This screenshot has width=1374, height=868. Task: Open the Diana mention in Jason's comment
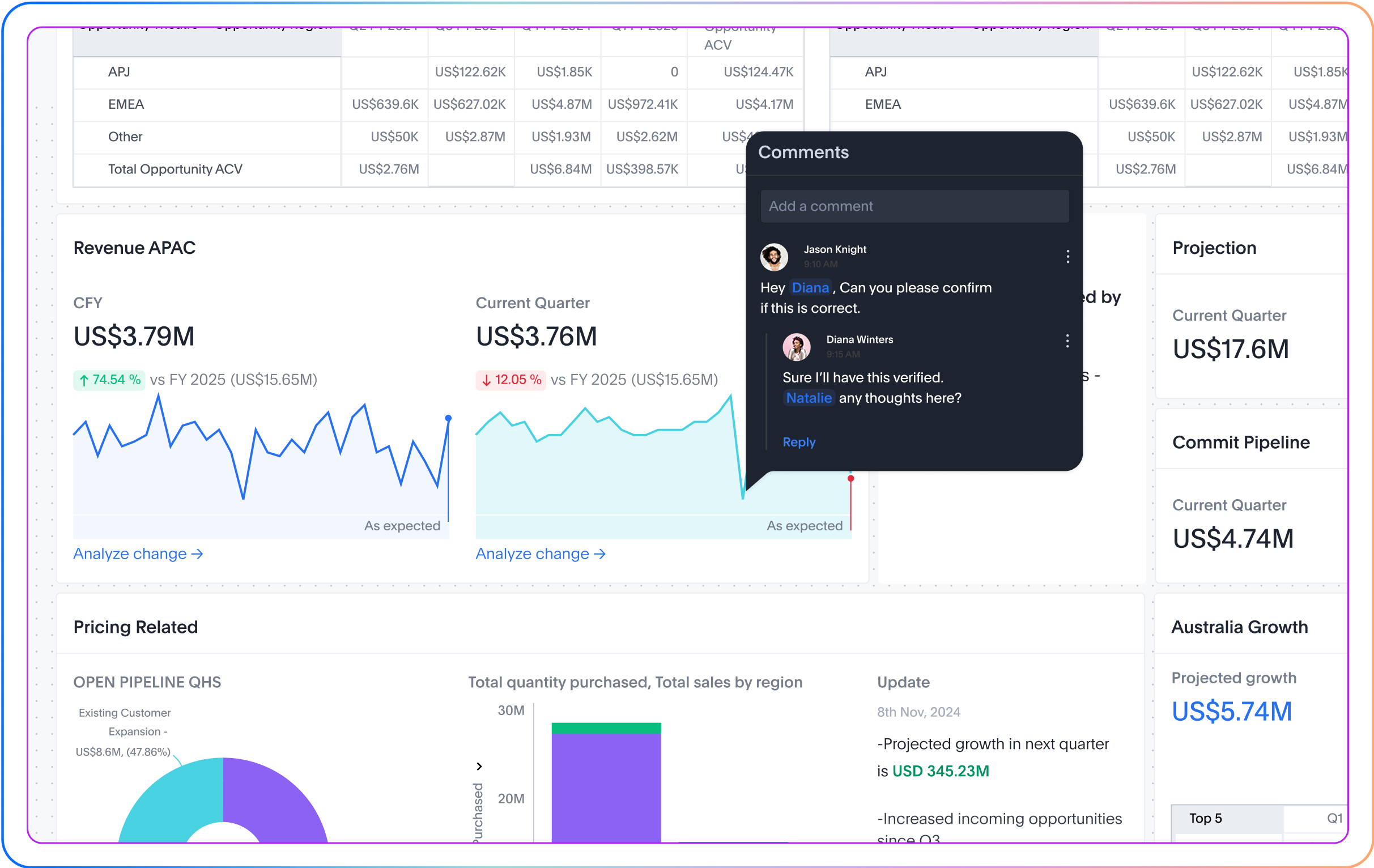tap(810, 288)
